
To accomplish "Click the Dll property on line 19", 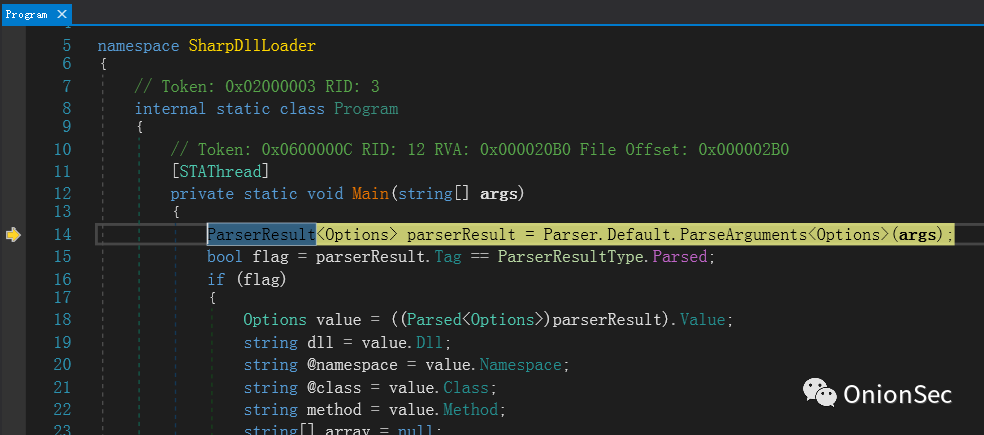I will pos(429,343).
